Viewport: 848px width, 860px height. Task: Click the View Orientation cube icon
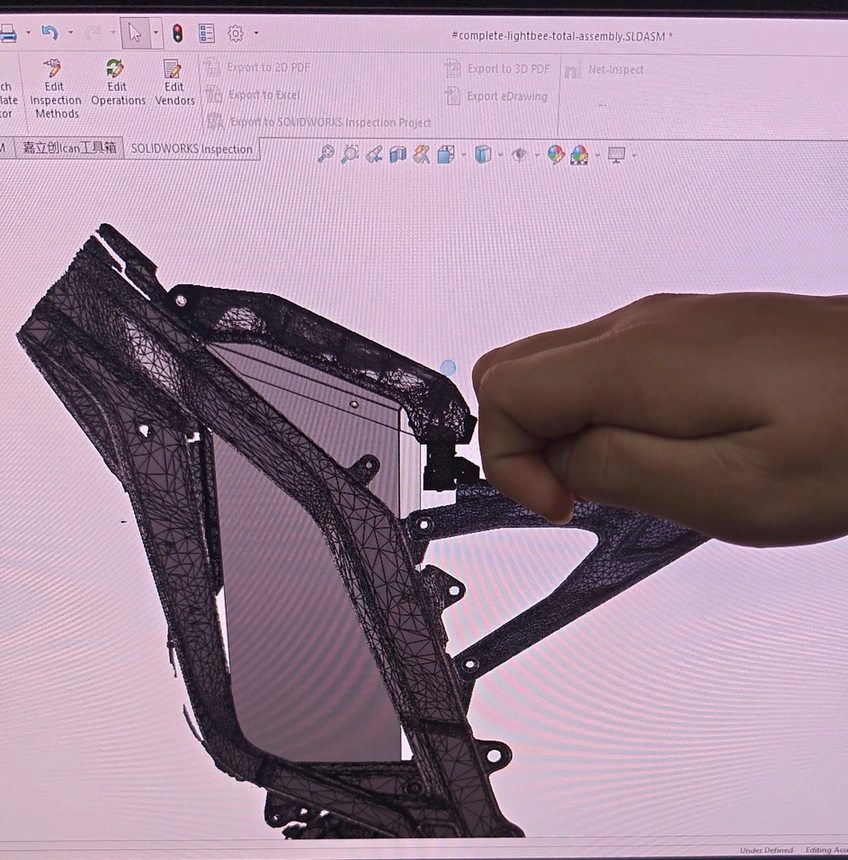pos(445,155)
